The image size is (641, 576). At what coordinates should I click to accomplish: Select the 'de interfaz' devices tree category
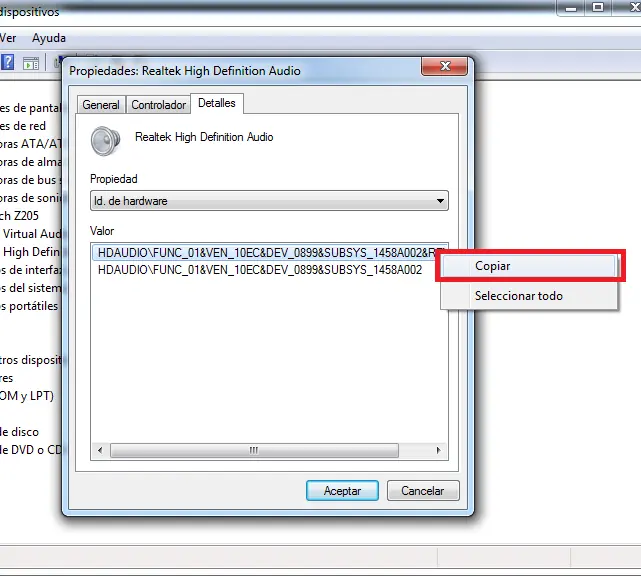[31, 270]
